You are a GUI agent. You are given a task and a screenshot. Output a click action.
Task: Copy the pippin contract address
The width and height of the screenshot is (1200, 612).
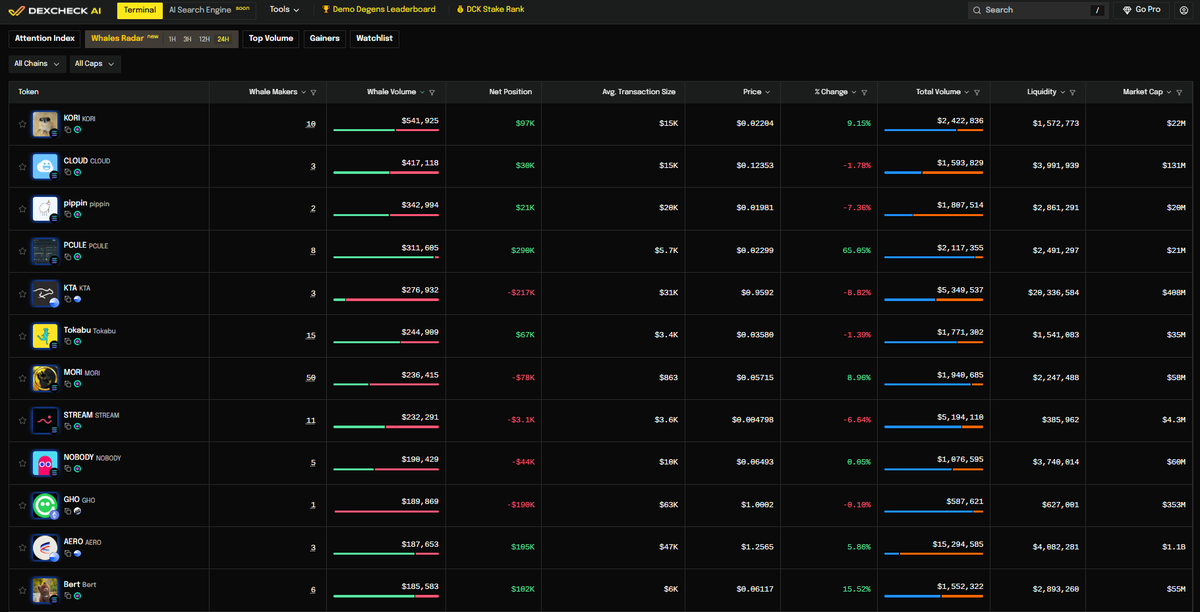(68, 215)
